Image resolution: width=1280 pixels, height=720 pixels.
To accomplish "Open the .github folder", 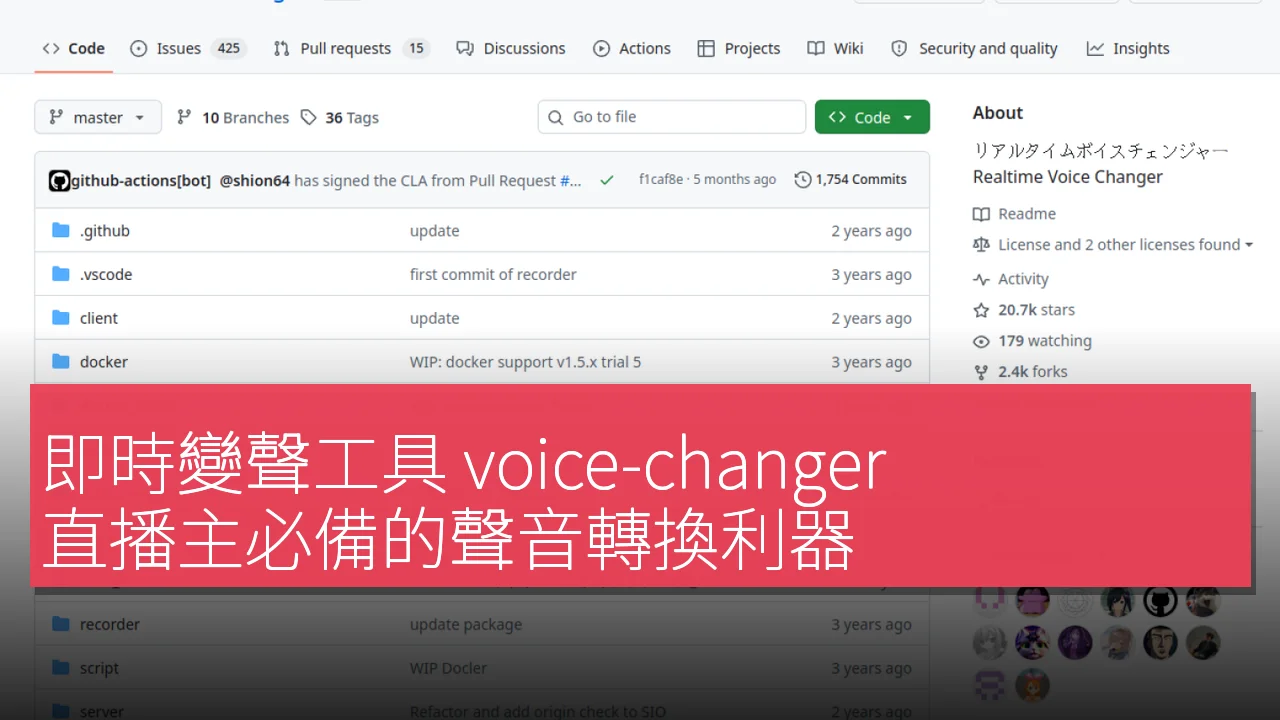I will point(105,231).
